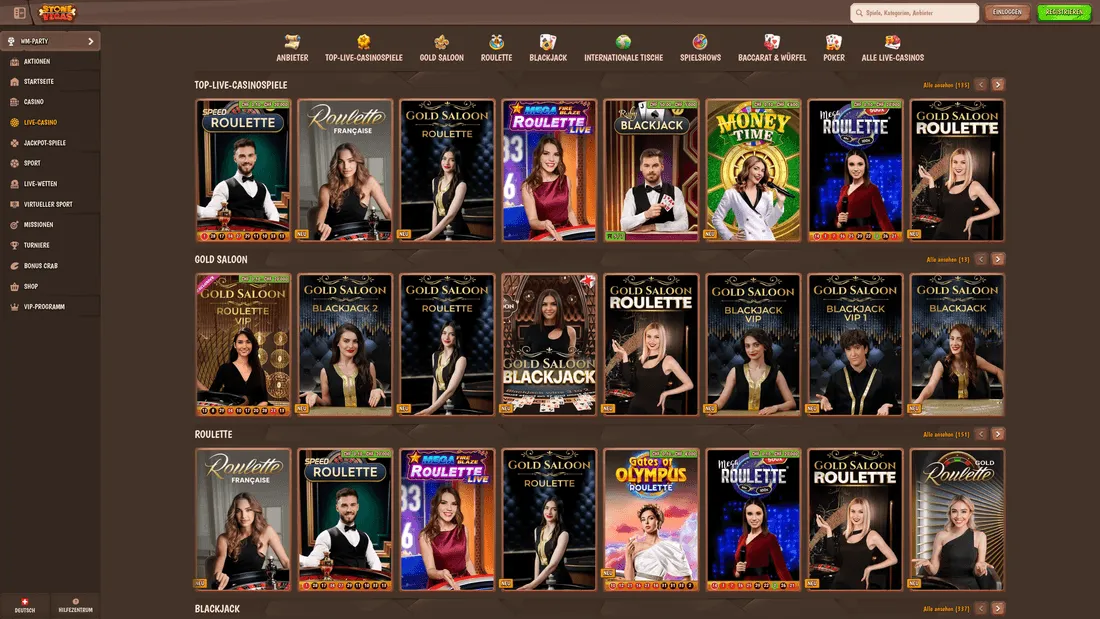Click the Anbieter category icon

coord(293,42)
